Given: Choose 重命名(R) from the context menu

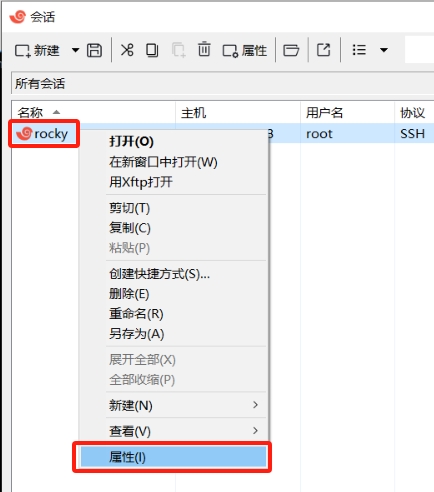Looking at the screenshot, I should tap(136, 314).
